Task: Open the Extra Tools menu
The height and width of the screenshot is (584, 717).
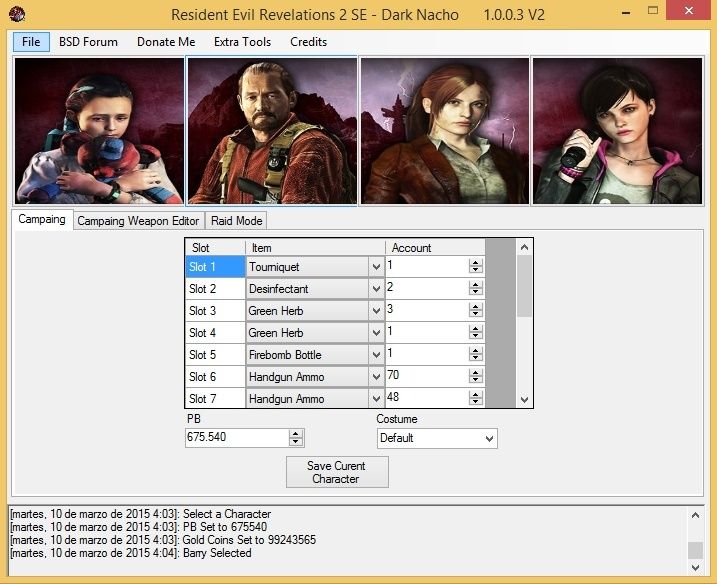Action: [x=242, y=42]
